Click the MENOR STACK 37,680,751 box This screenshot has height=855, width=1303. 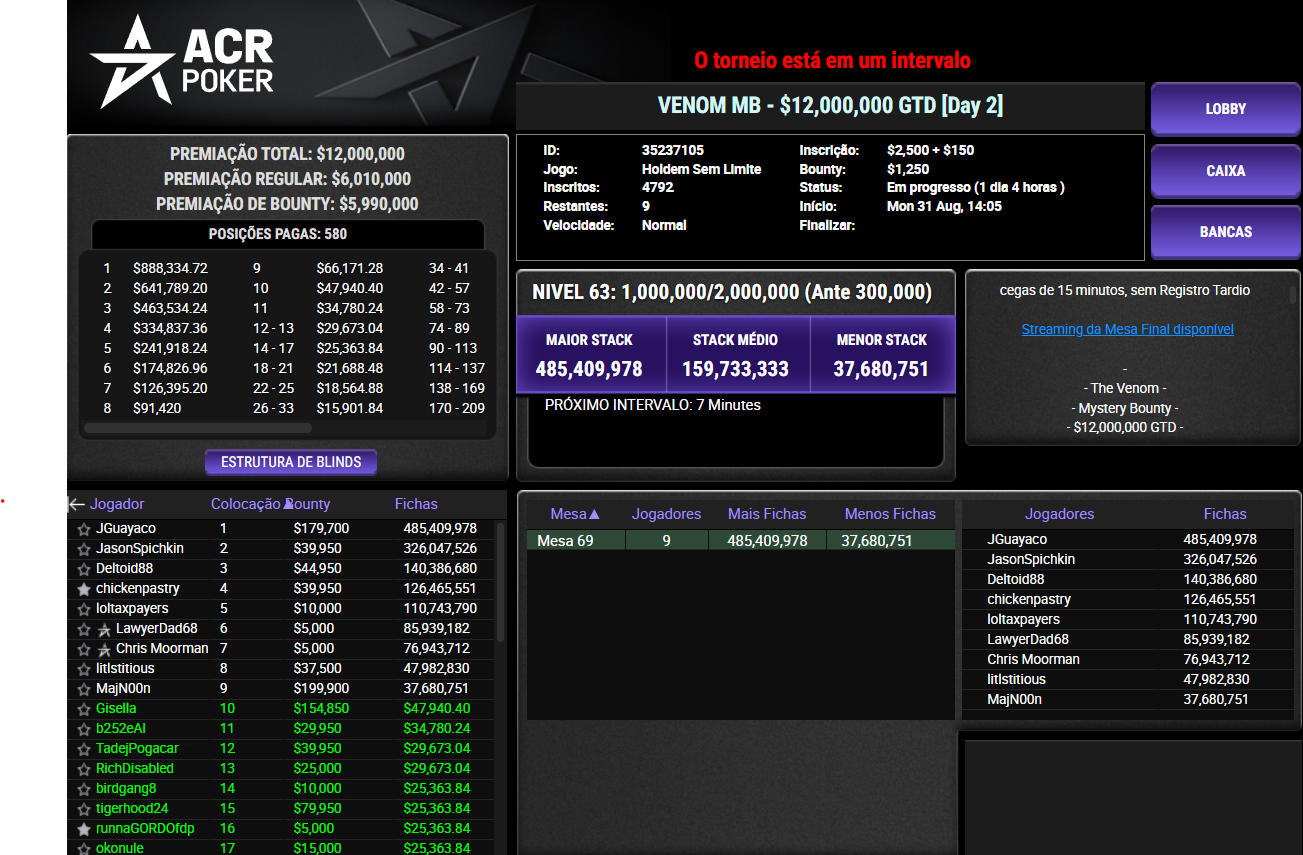pyautogui.click(x=882, y=355)
